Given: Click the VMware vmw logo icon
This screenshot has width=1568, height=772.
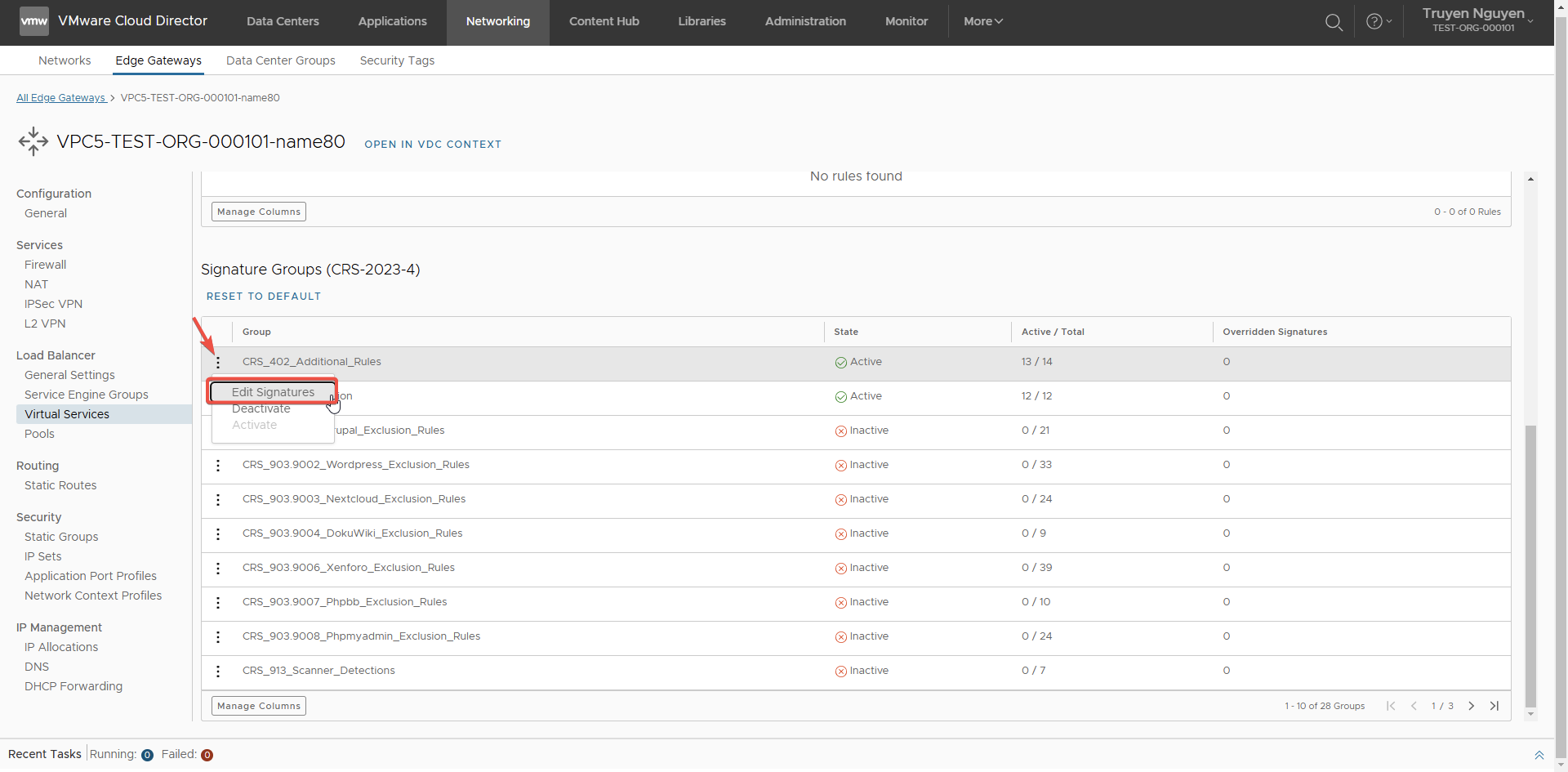Looking at the screenshot, I should click(x=33, y=21).
